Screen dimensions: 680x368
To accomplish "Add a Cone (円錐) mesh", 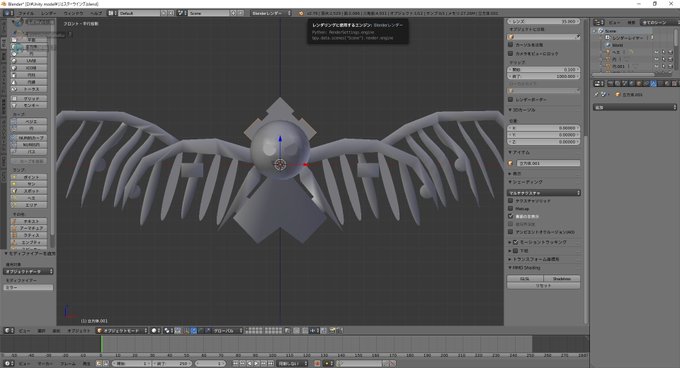I will coord(29,82).
